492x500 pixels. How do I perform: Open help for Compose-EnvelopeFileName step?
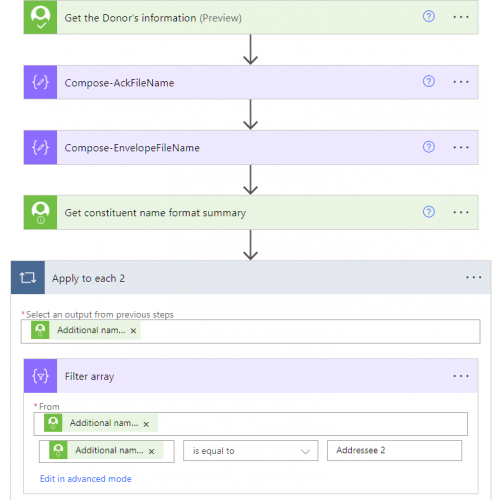click(429, 147)
